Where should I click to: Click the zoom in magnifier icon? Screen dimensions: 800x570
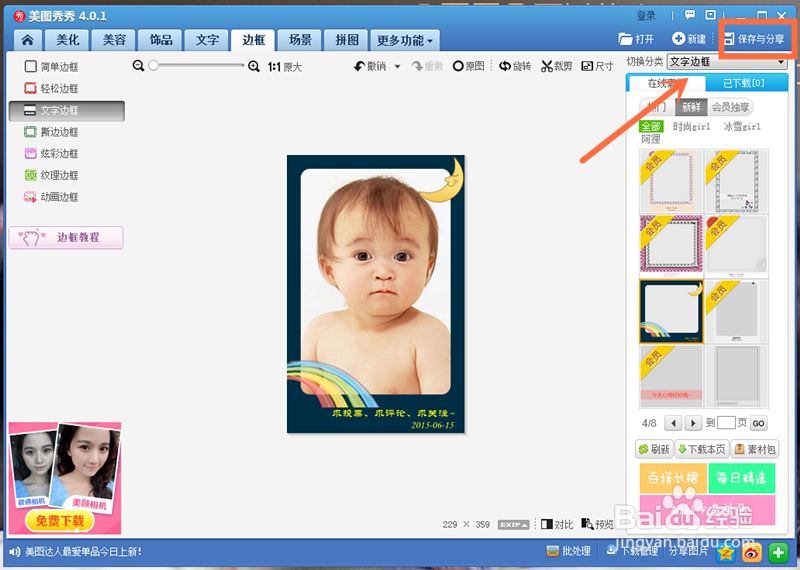point(254,66)
